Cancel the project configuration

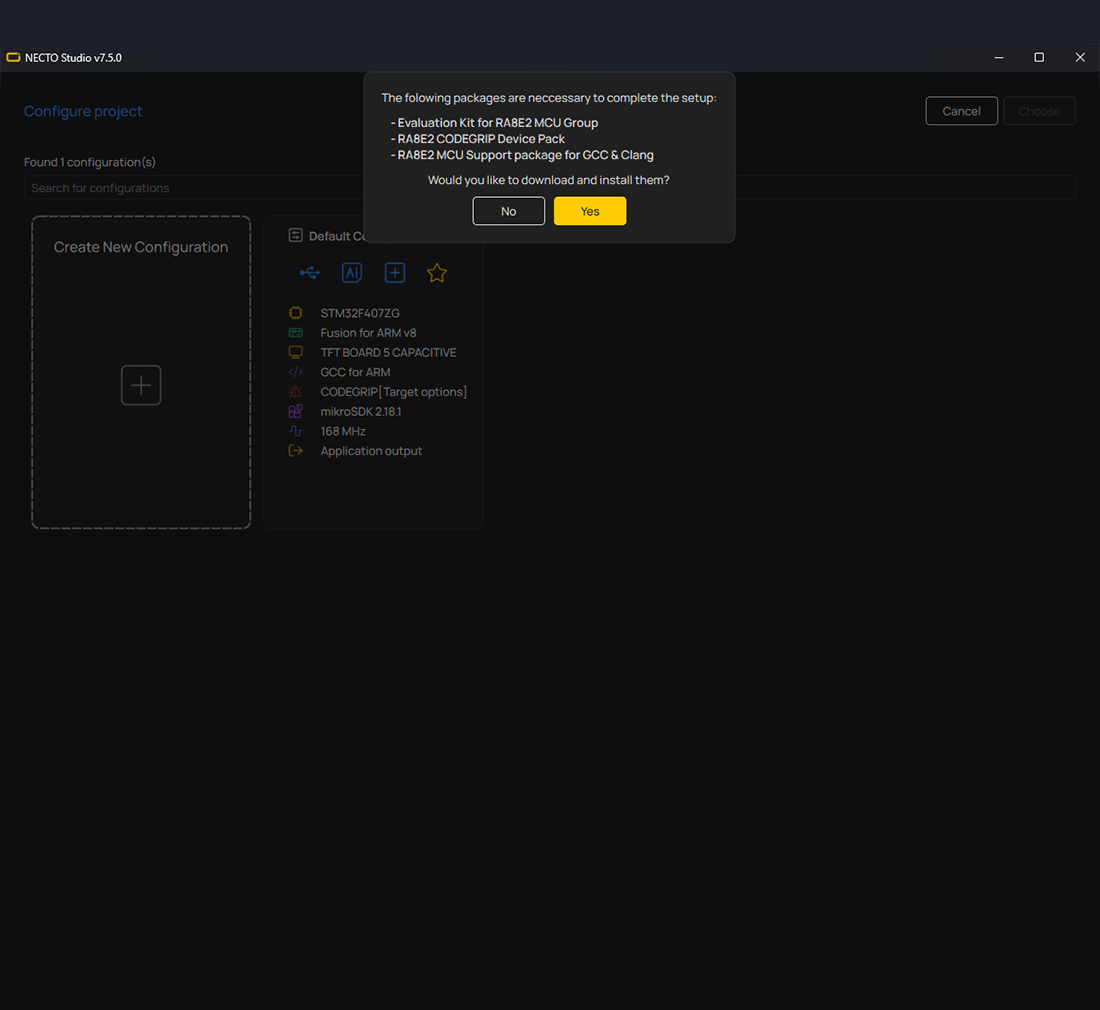point(961,111)
